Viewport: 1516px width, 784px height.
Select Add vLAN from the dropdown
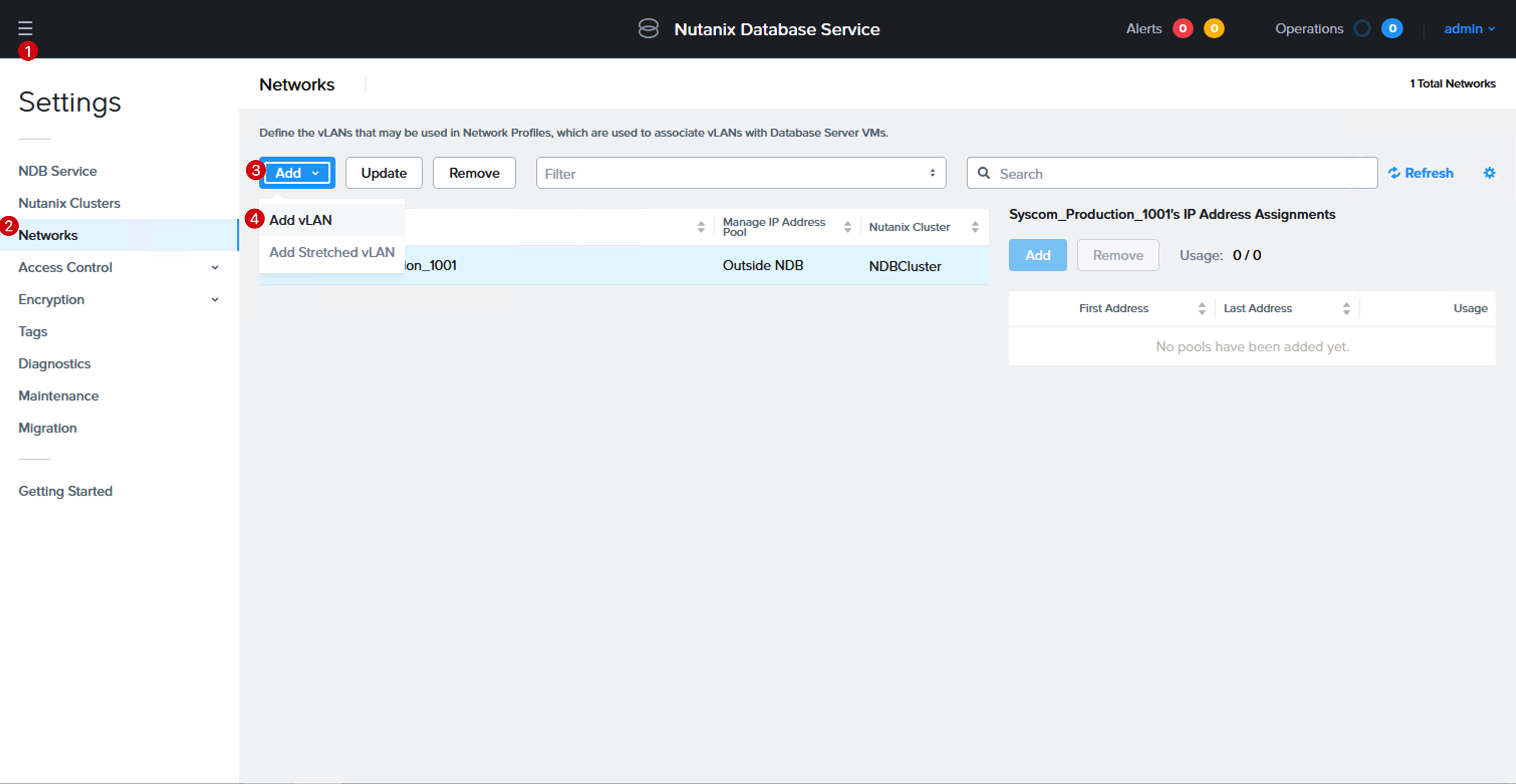301,220
